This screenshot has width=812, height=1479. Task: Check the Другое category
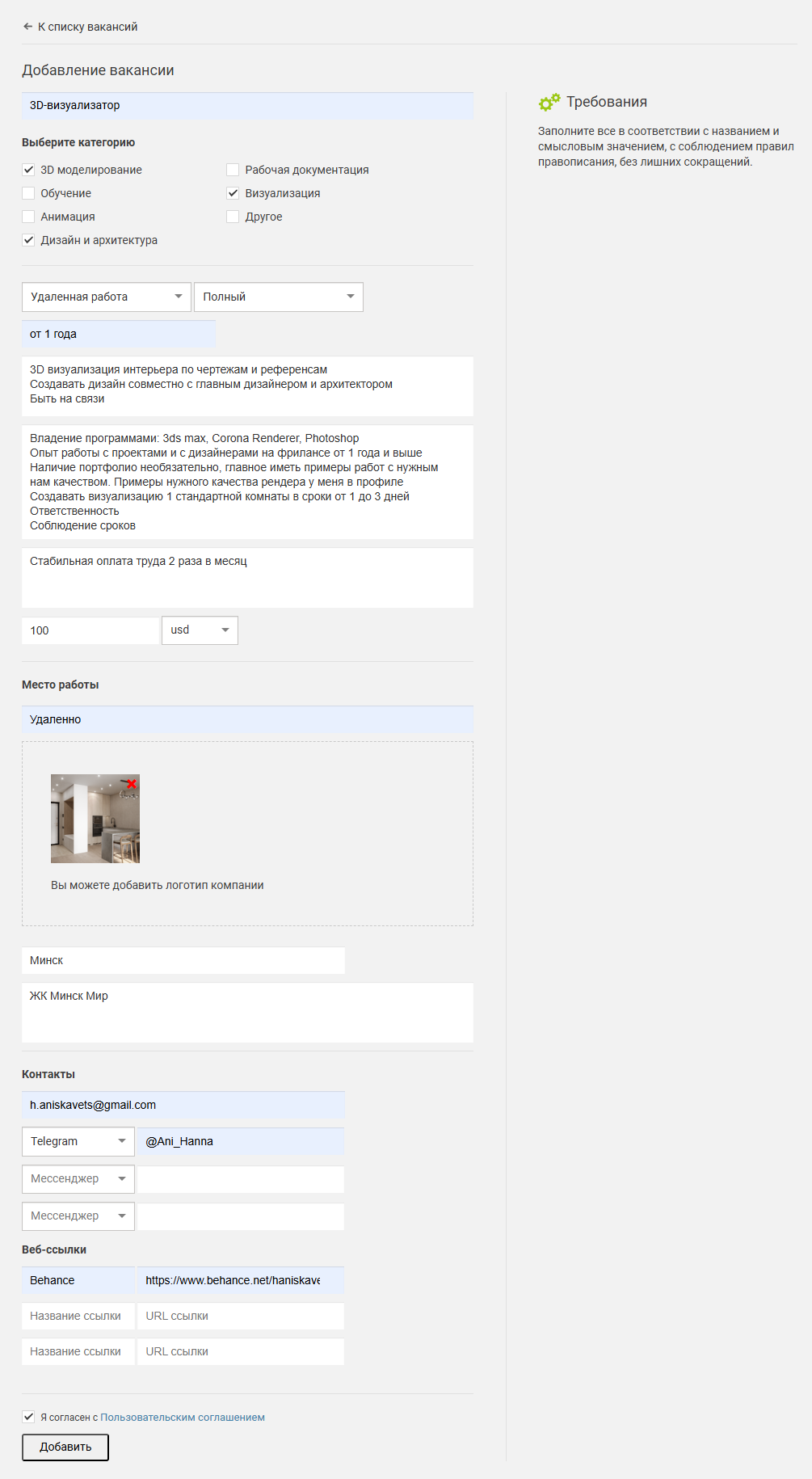233,217
